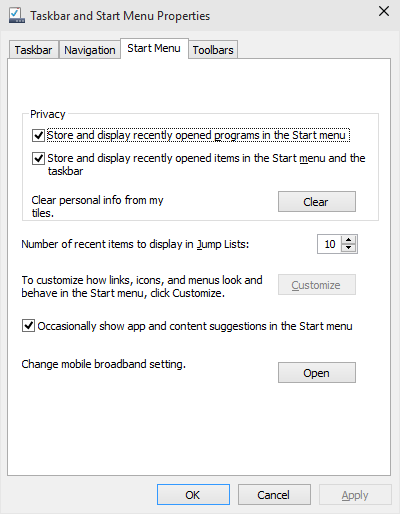This screenshot has width=400, height=514.
Task: Open the Navigation tab
Action: coord(90,50)
